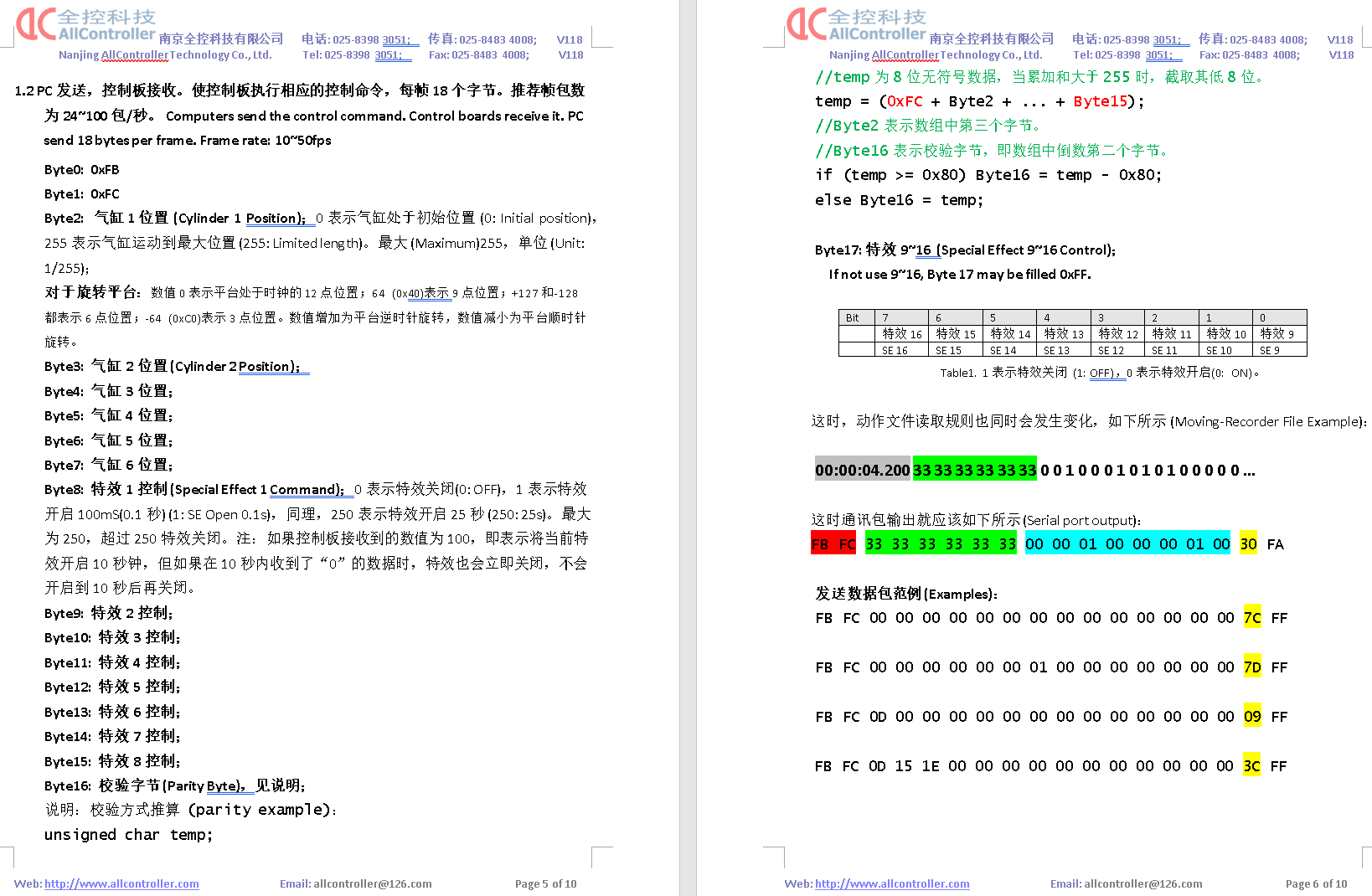Viewport: 1372px width, 896px height.
Task: Click the 'if (temp >= 0x80)' code line
Action: 988,175
